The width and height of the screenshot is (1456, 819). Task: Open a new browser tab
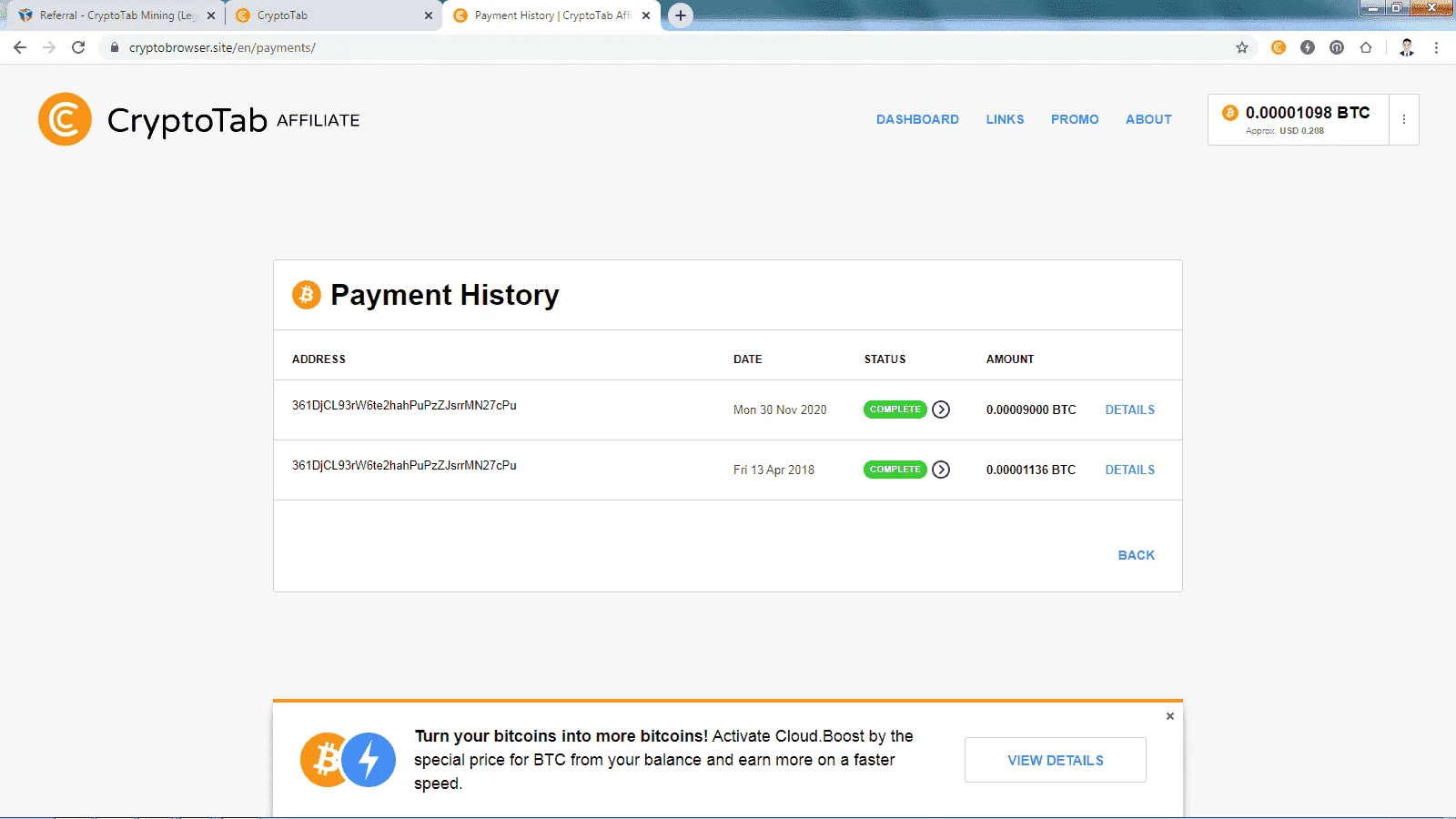point(681,15)
